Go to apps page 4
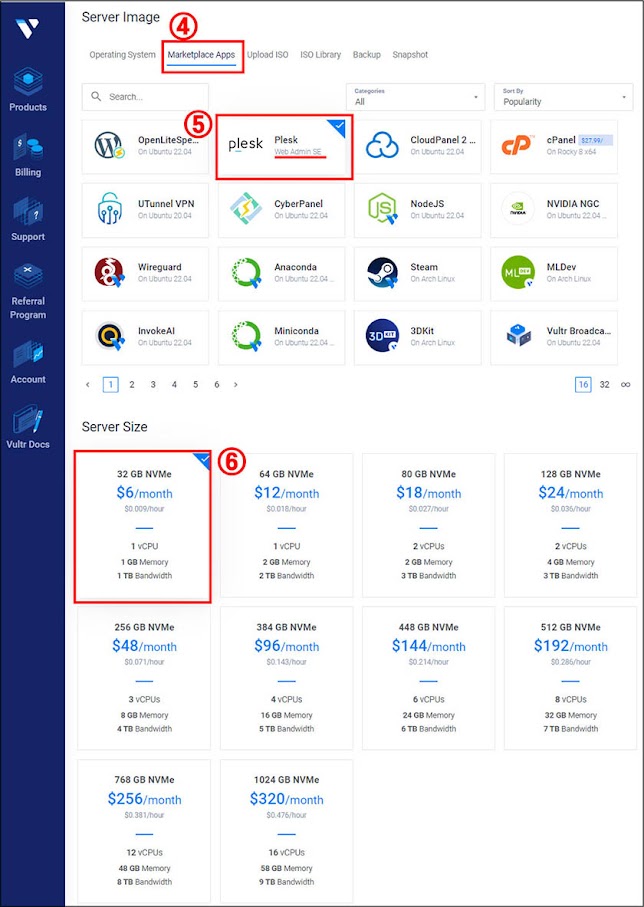644x907 pixels. pyautogui.click(x=174, y=385)
